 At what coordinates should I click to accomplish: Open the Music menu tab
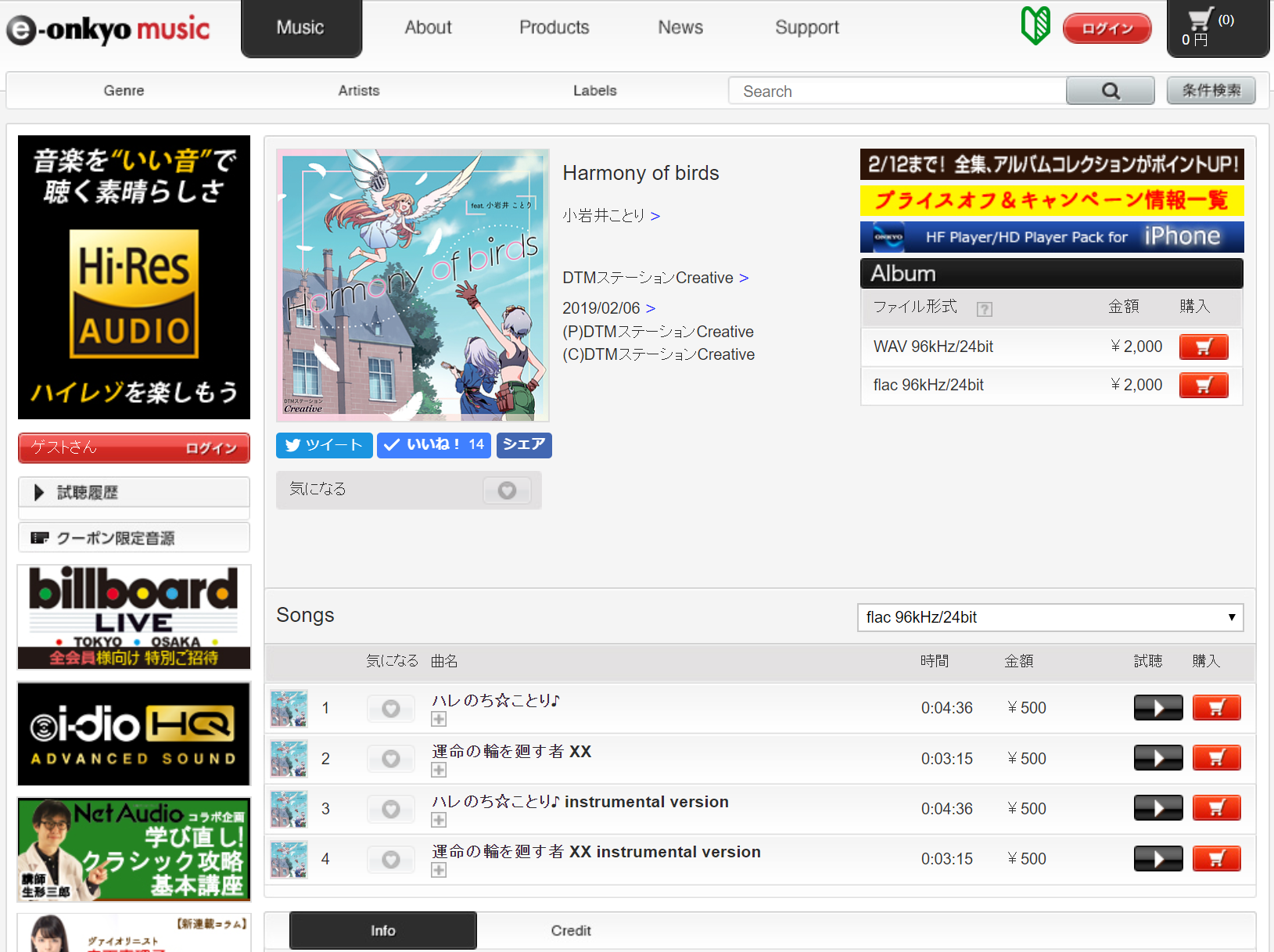click(301, 28)
